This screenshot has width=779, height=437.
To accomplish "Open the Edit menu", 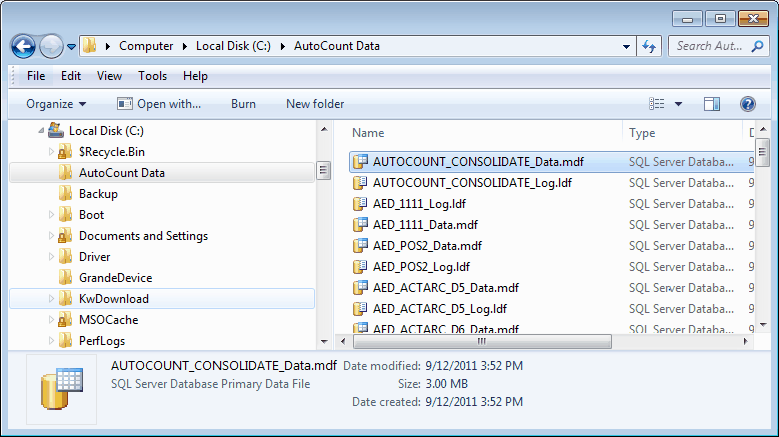I will [71, 76].
